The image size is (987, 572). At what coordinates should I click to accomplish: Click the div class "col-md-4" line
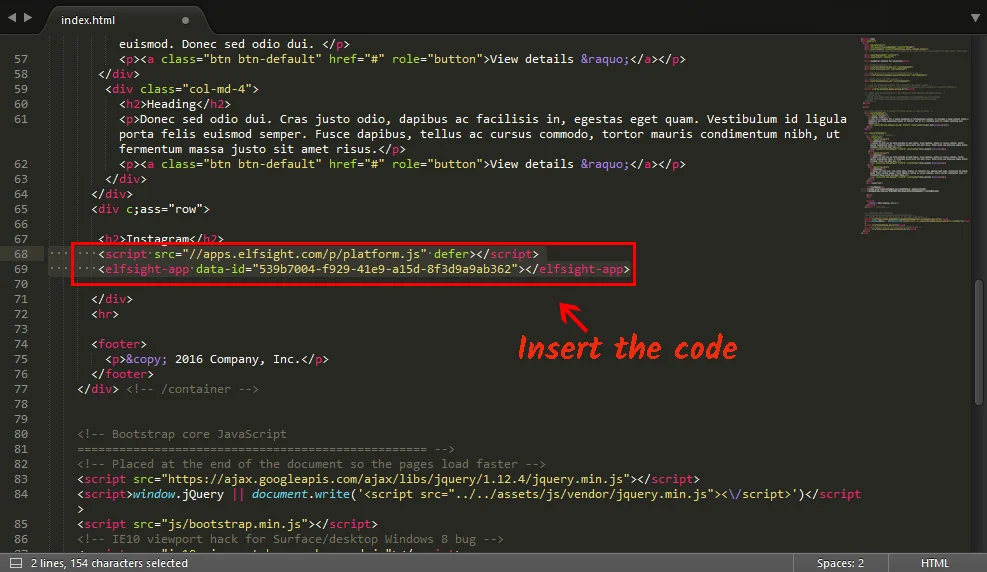(182, 89)
